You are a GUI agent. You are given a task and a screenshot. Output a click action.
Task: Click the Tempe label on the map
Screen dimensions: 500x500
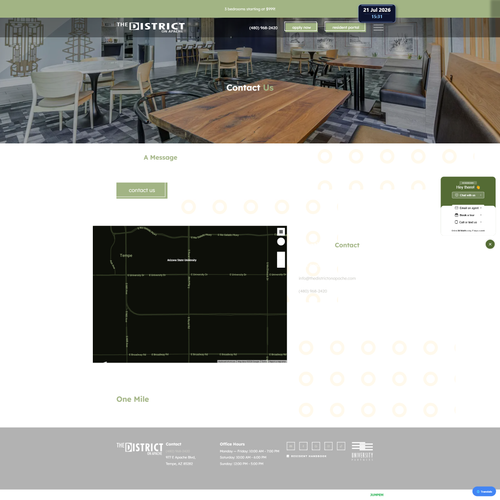point(126,255)
